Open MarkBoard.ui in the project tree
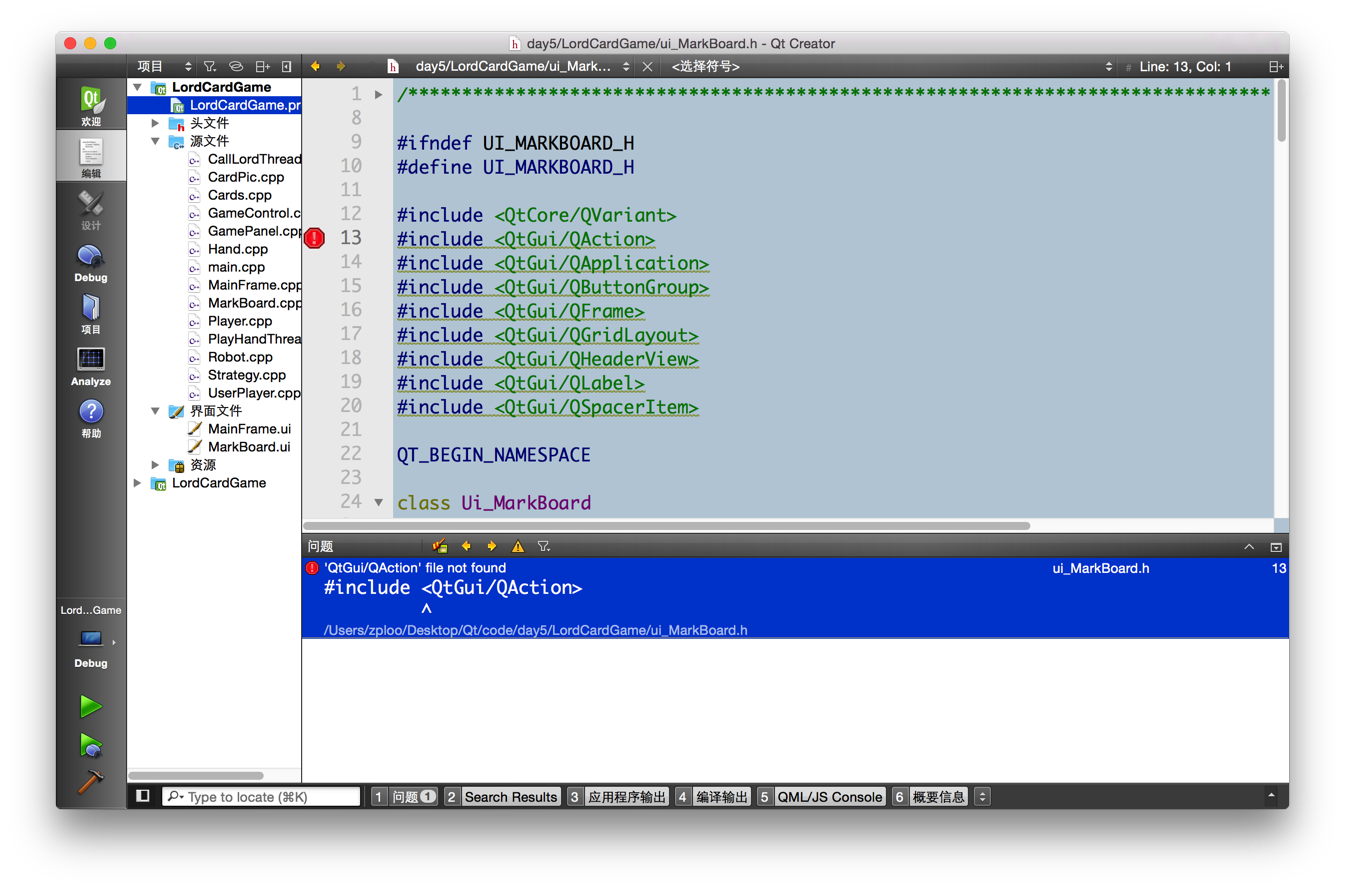1345x889 pixels. click(249, 447)
